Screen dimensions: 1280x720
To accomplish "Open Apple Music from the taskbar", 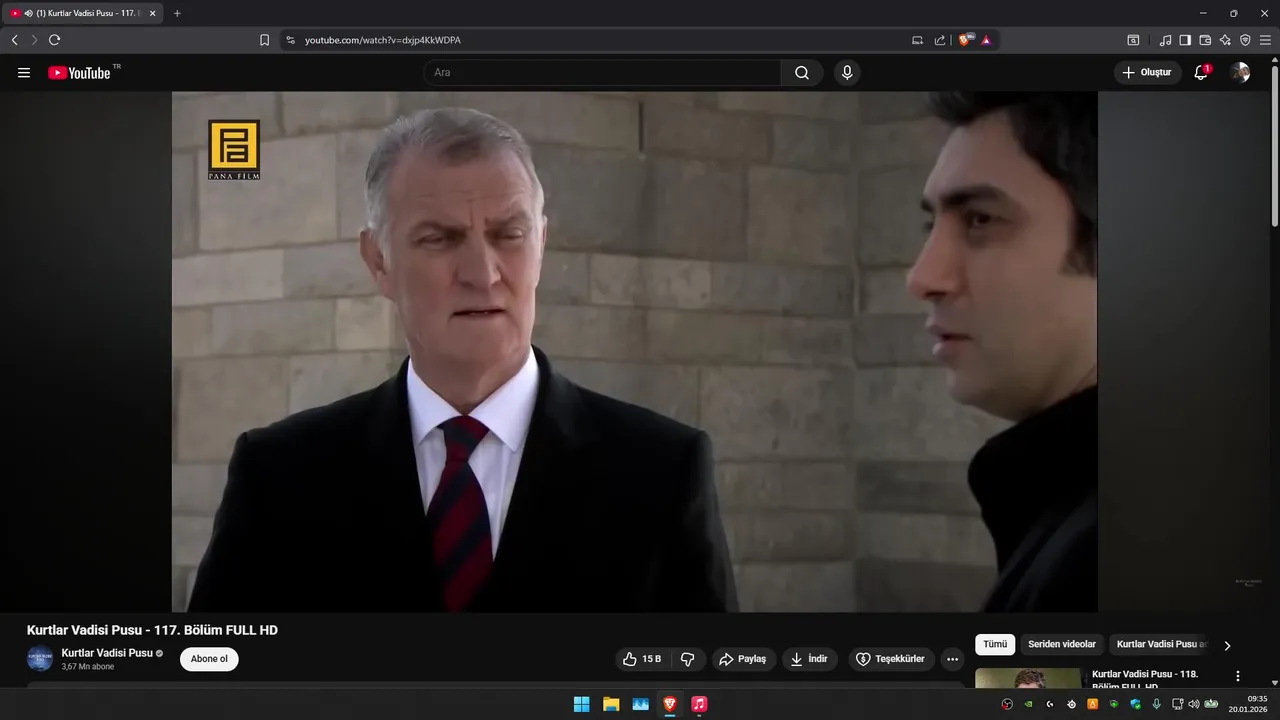I will click(699, 704).
